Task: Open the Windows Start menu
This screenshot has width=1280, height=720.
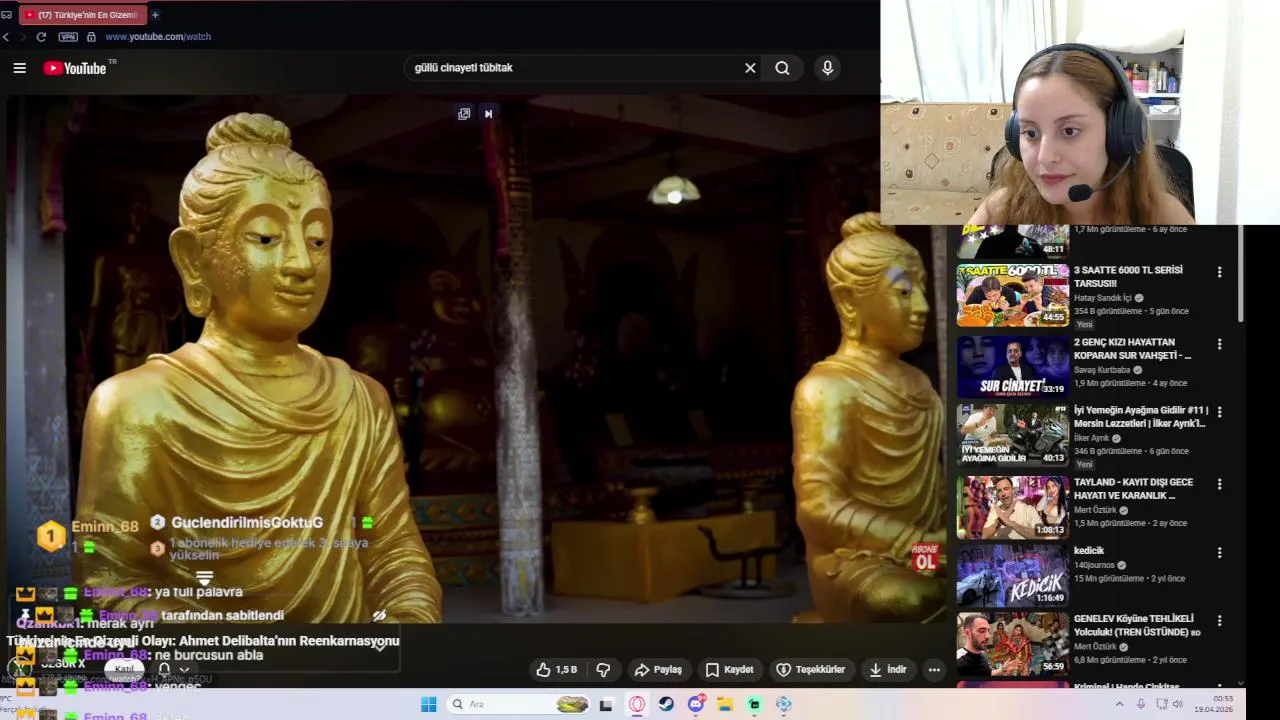Action: [x=429, y=705]
